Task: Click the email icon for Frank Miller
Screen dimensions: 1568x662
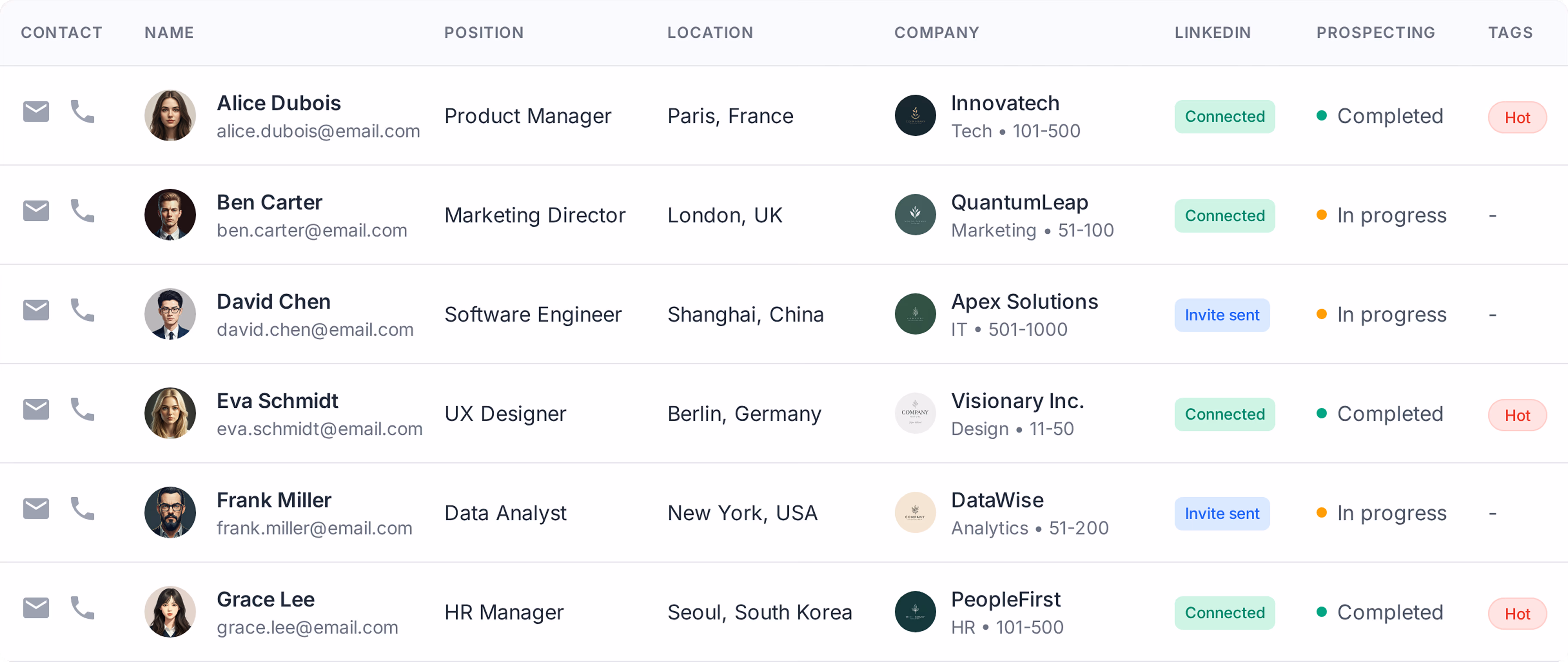Action: (36, 508)
